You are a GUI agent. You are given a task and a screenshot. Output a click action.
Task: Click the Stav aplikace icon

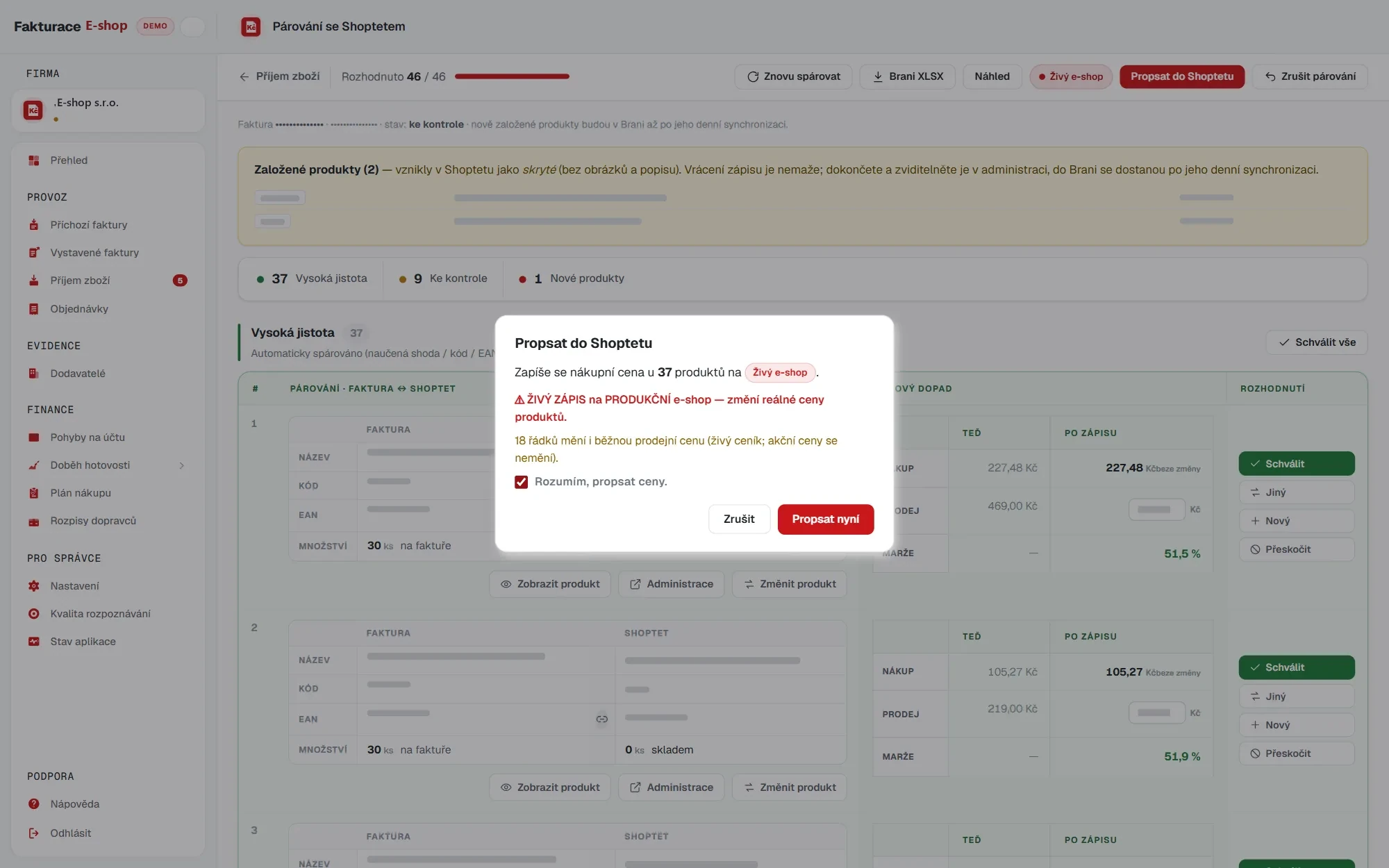(x=33, y=642)
